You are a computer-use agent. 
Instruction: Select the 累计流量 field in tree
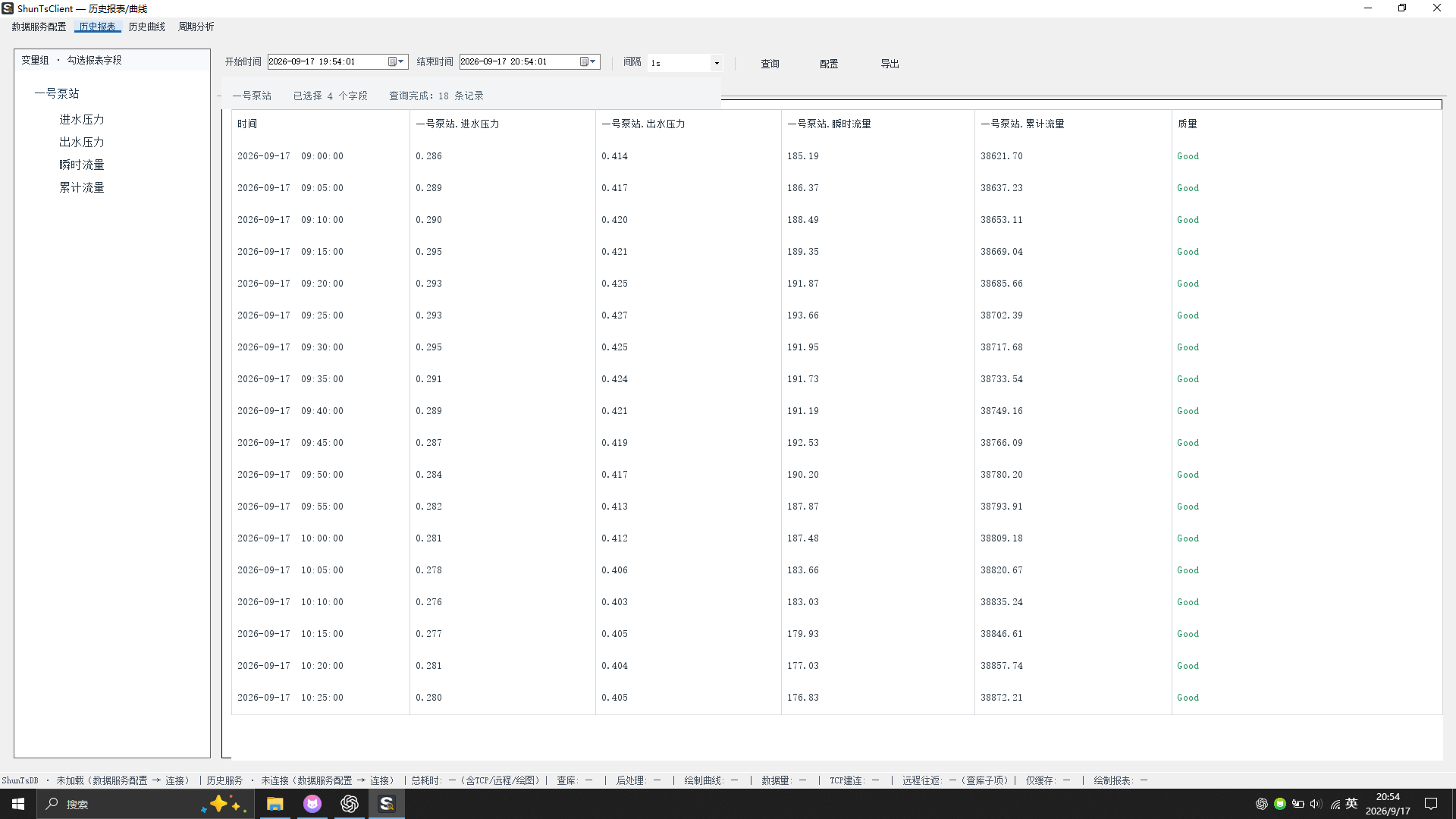point(82,187)
